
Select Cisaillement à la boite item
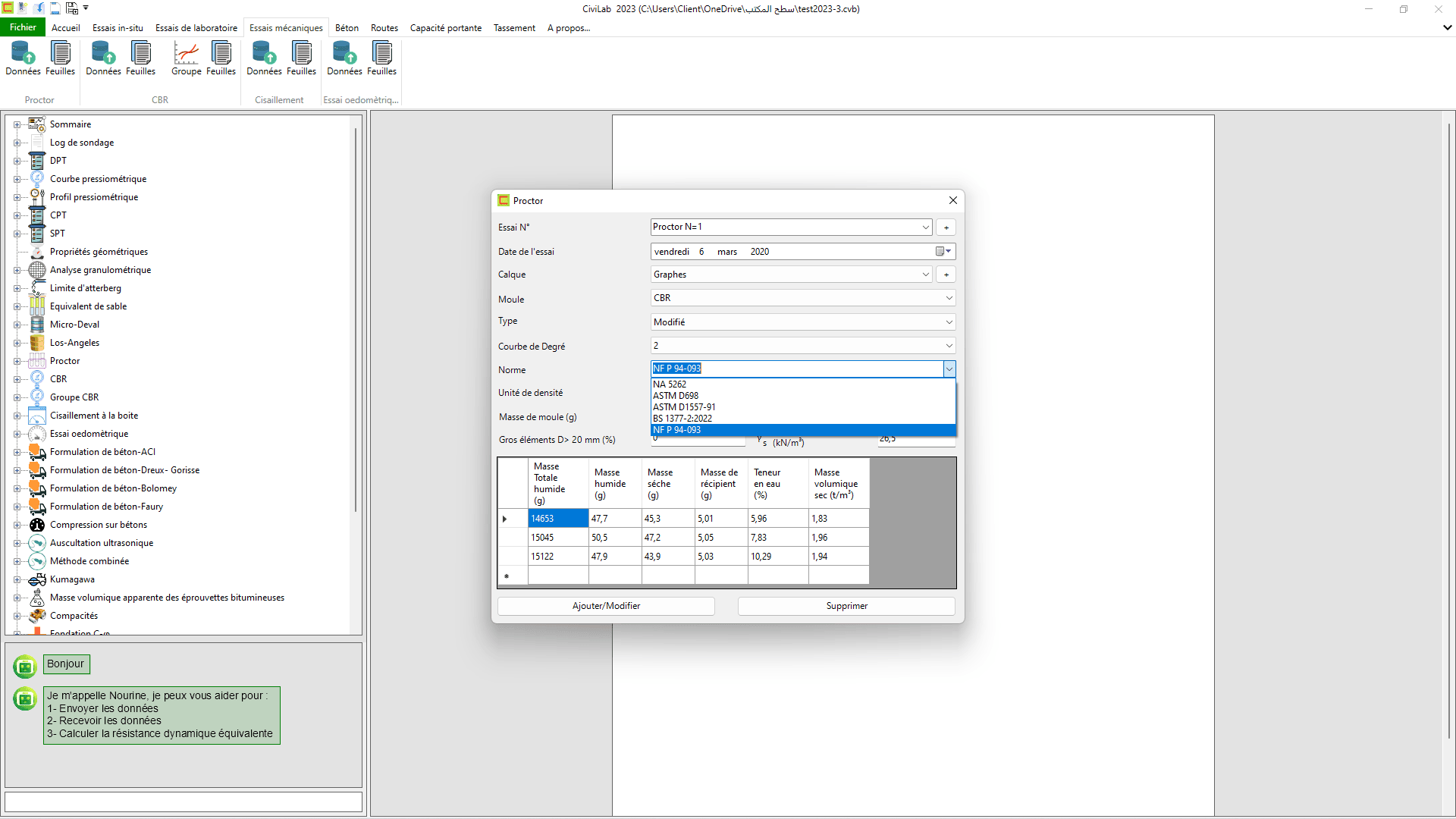(x=94, y=416)
